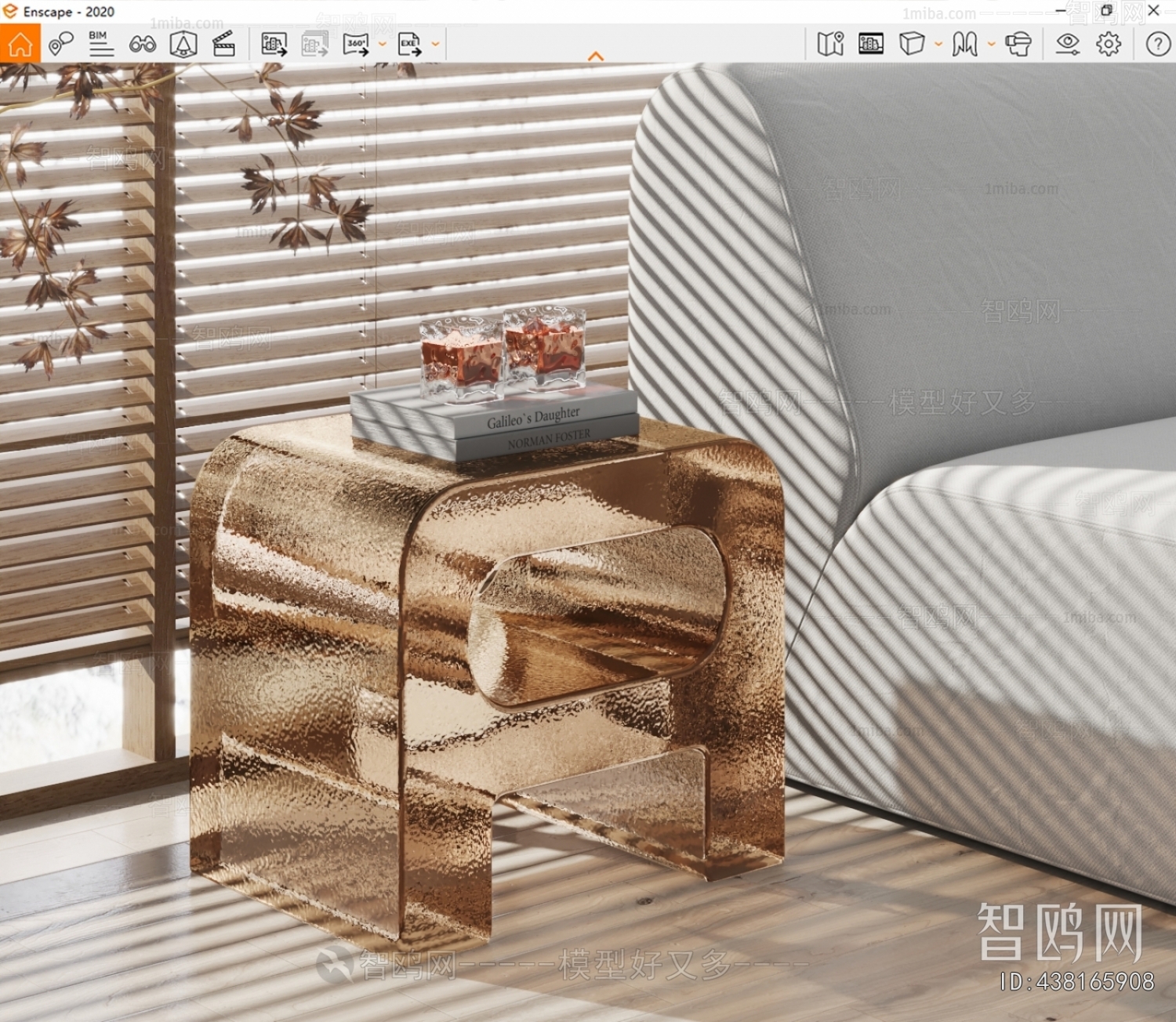Click the Enscape logo in title bar
The image size is (1176, 1022).
10,11
